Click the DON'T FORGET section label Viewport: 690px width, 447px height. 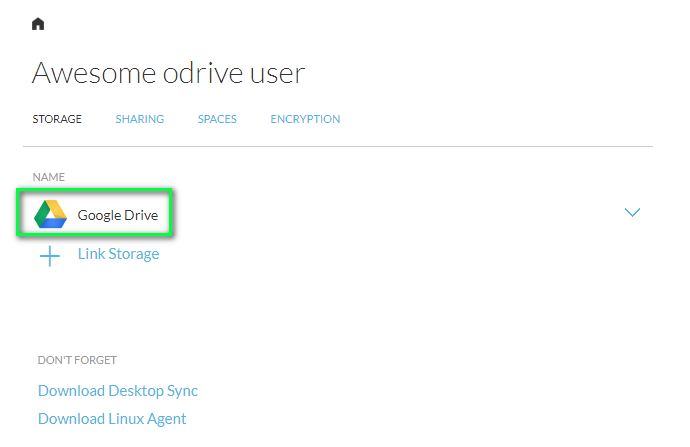pyautogui.click(x=77, y=360)
